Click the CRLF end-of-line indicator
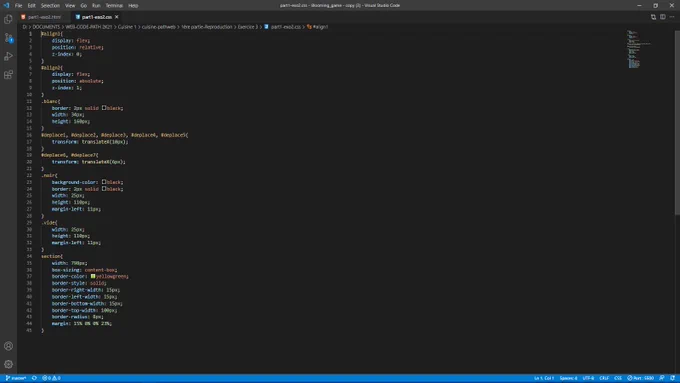This screenshot has height=383, width=680. [604, 378]
